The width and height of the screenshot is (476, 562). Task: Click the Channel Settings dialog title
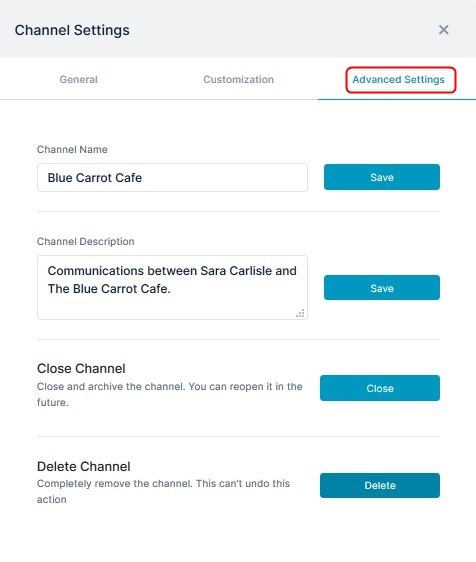[x=72, y=30]
